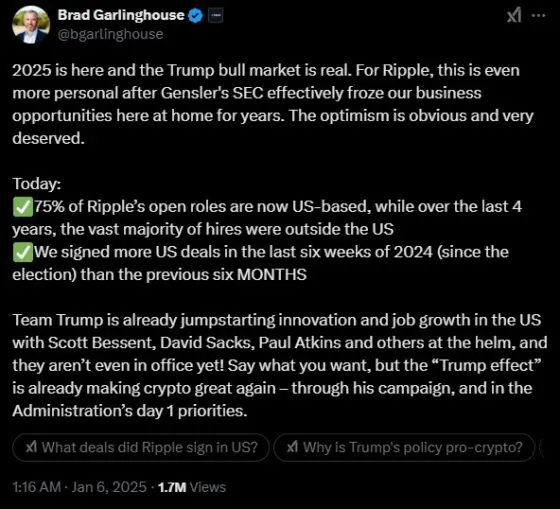Open the 1:16 AM Jan 6, 2025 timestamp
This screenshot has width=560, height=509.
[x=79, y=487]
